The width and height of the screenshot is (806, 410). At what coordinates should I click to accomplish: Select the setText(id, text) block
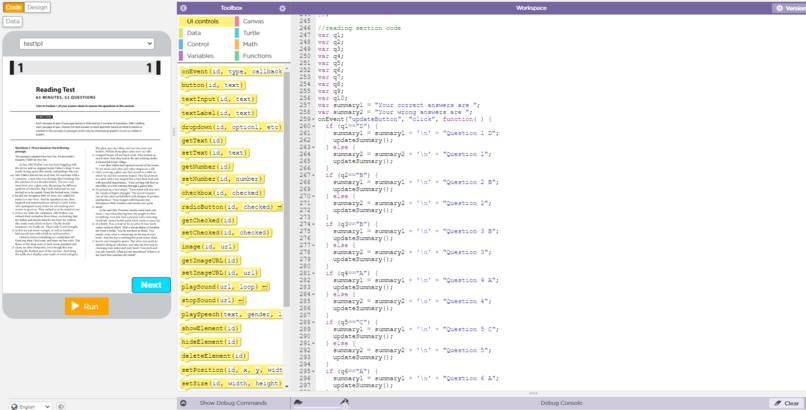click(214, 153)
